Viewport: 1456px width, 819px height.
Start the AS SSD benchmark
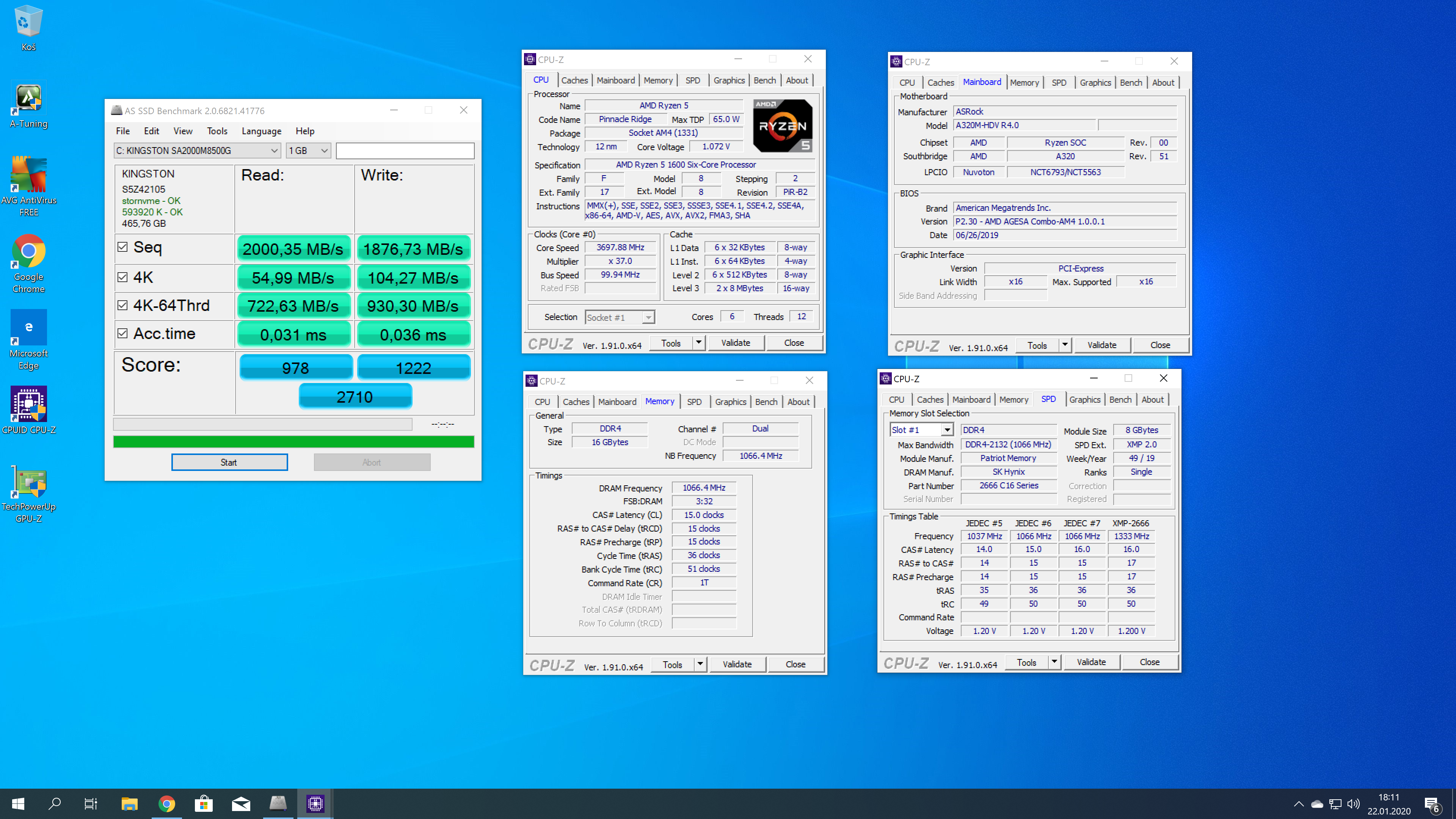pos(229,462)
